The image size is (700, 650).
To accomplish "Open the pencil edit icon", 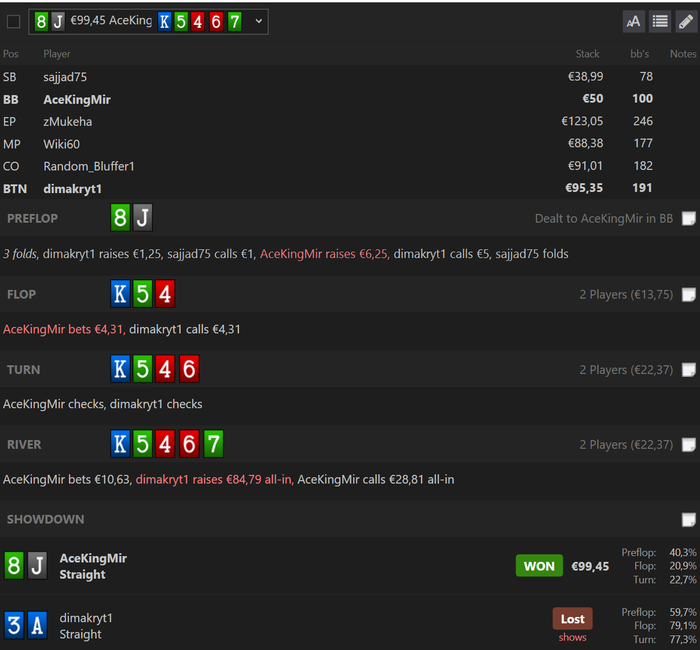I will pos(686,21).
